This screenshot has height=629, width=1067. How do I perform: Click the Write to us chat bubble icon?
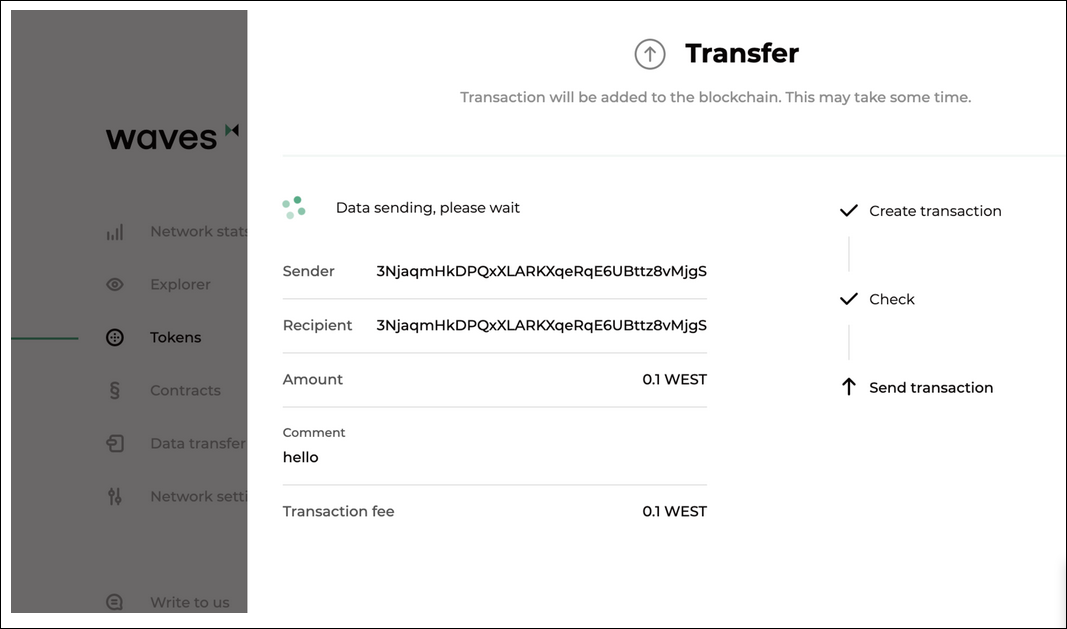tap(115, 602)
